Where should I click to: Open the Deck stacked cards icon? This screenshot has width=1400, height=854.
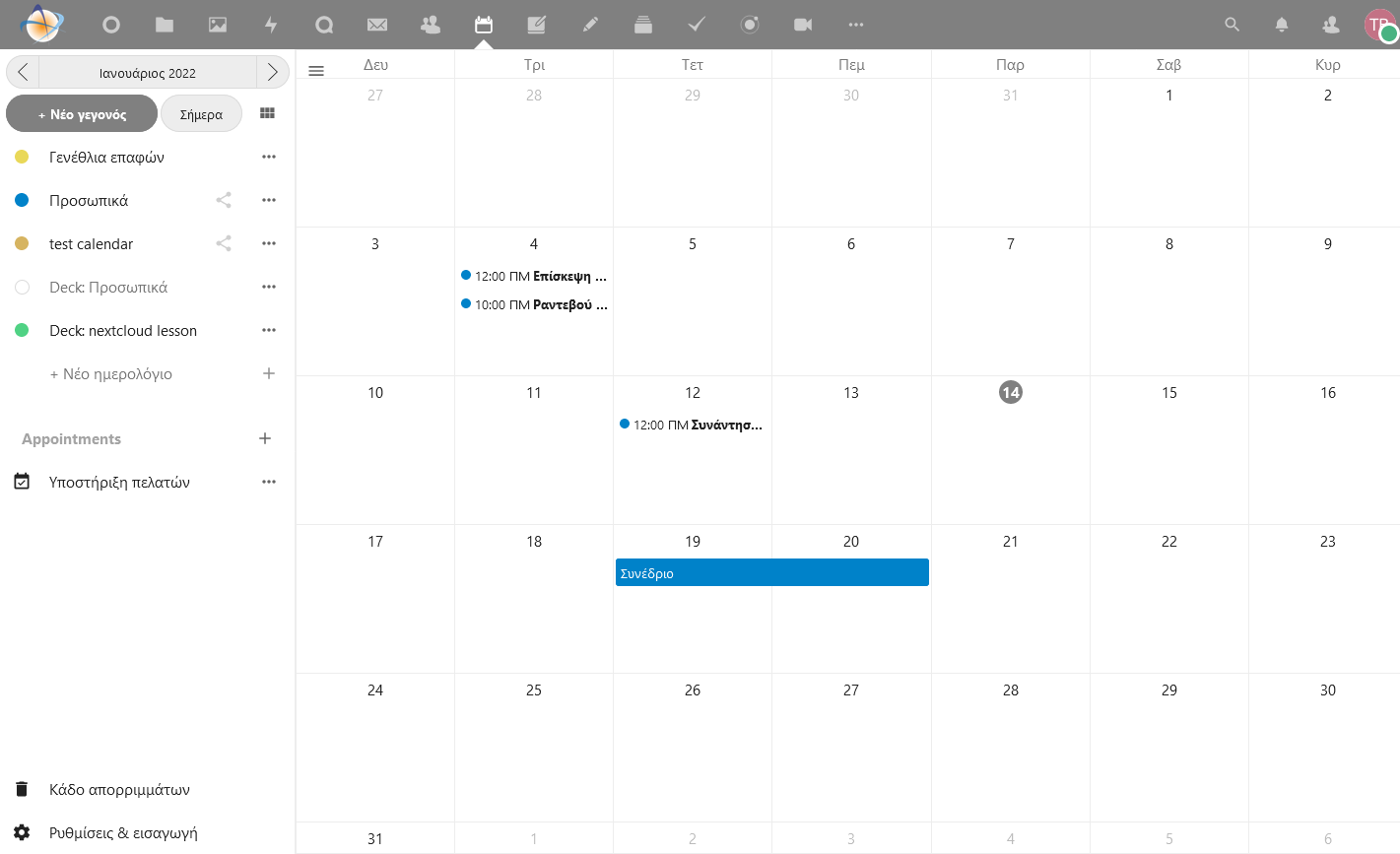pos(643,25)
